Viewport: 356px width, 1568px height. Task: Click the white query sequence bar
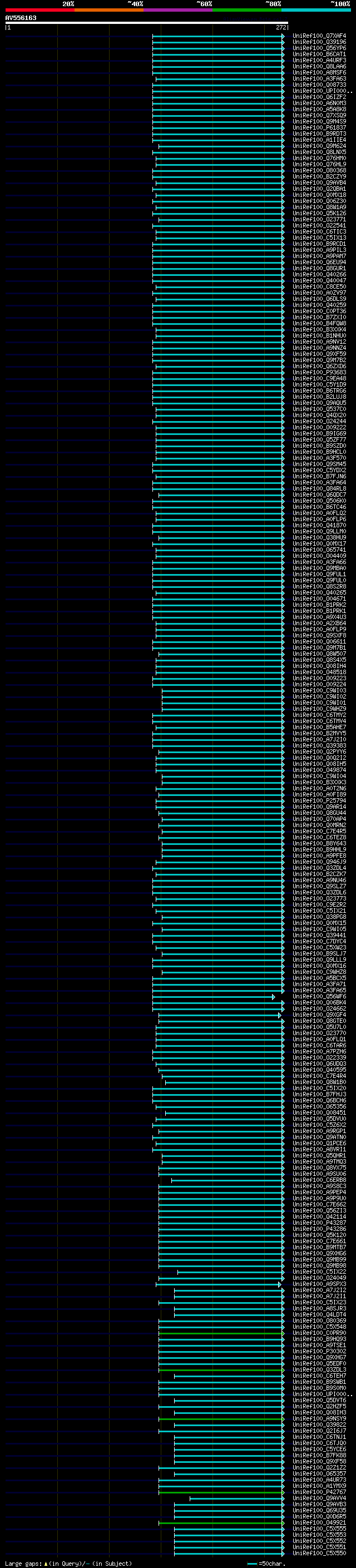(147, 22)
